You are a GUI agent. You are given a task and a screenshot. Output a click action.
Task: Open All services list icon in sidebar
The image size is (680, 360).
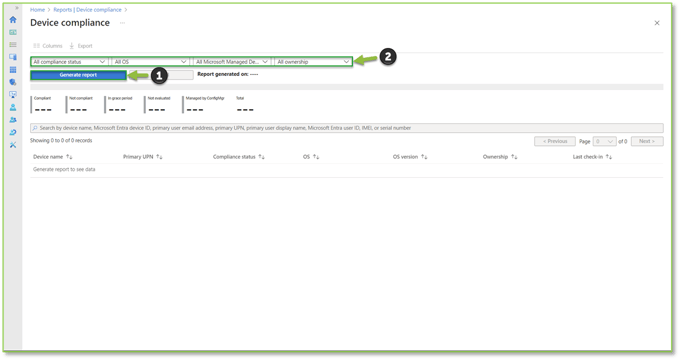13,45
